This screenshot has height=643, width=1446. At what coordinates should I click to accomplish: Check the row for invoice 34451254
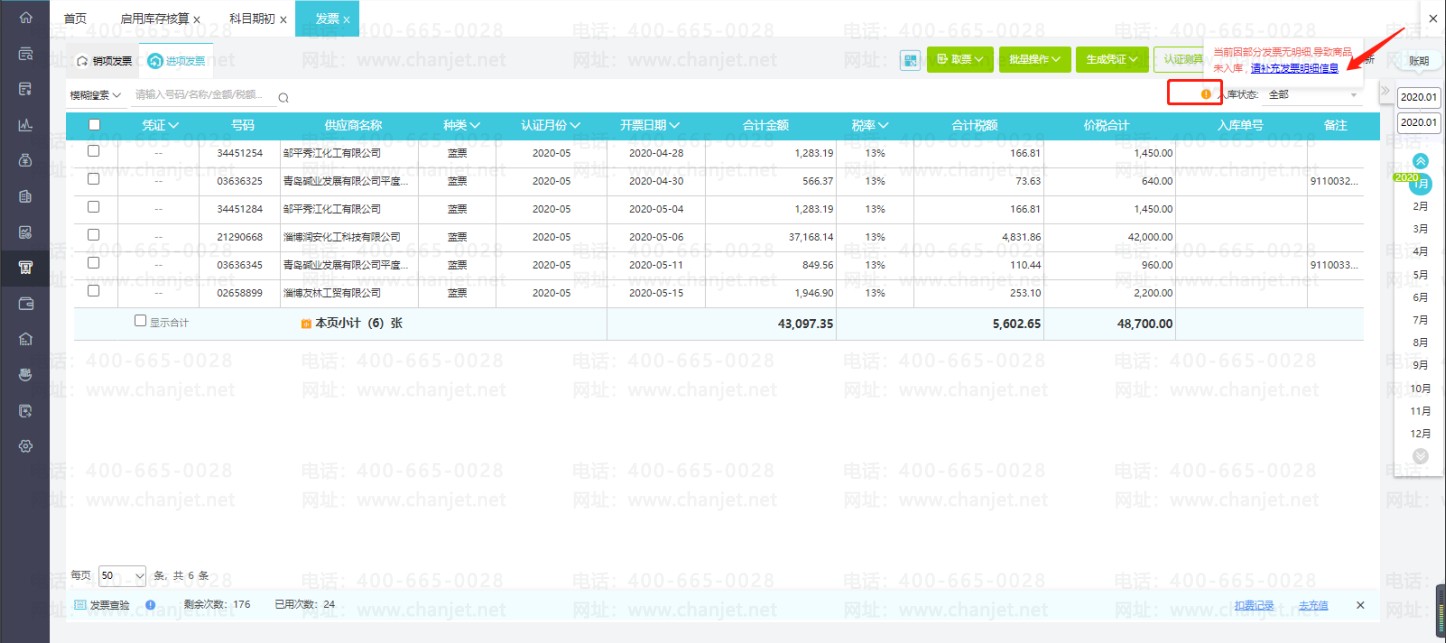tap(94, 151)
